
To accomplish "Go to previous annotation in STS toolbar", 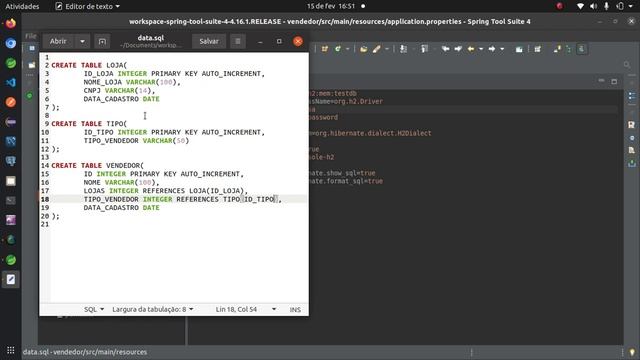I will click(x=424, y=49).
